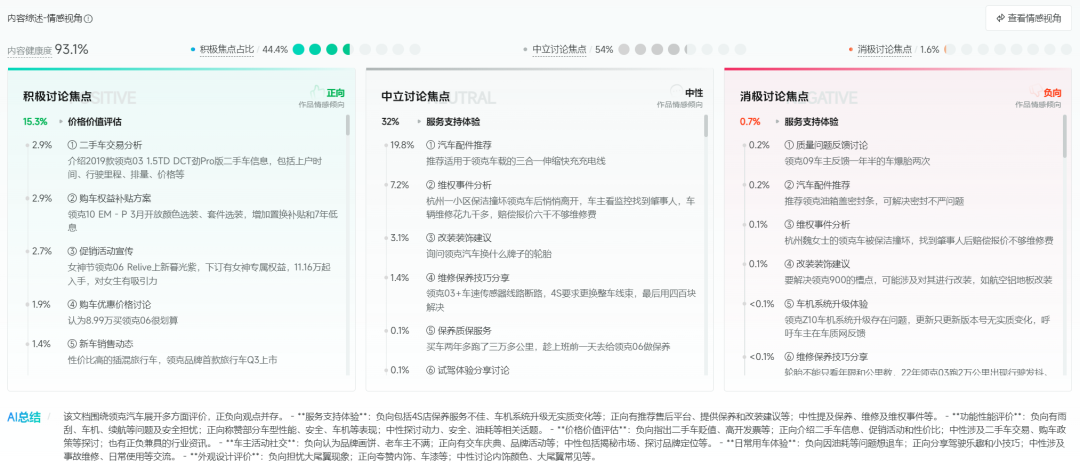The height and width of the screenshot is (465, 1080).
Task: Click the description 领克09车主反馈一年半的车爆胎两次
Action: click(858, 161)
